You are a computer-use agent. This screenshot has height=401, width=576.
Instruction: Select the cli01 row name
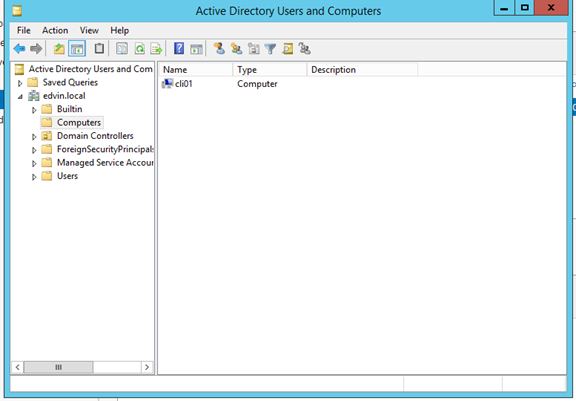[x=184, y=84]
